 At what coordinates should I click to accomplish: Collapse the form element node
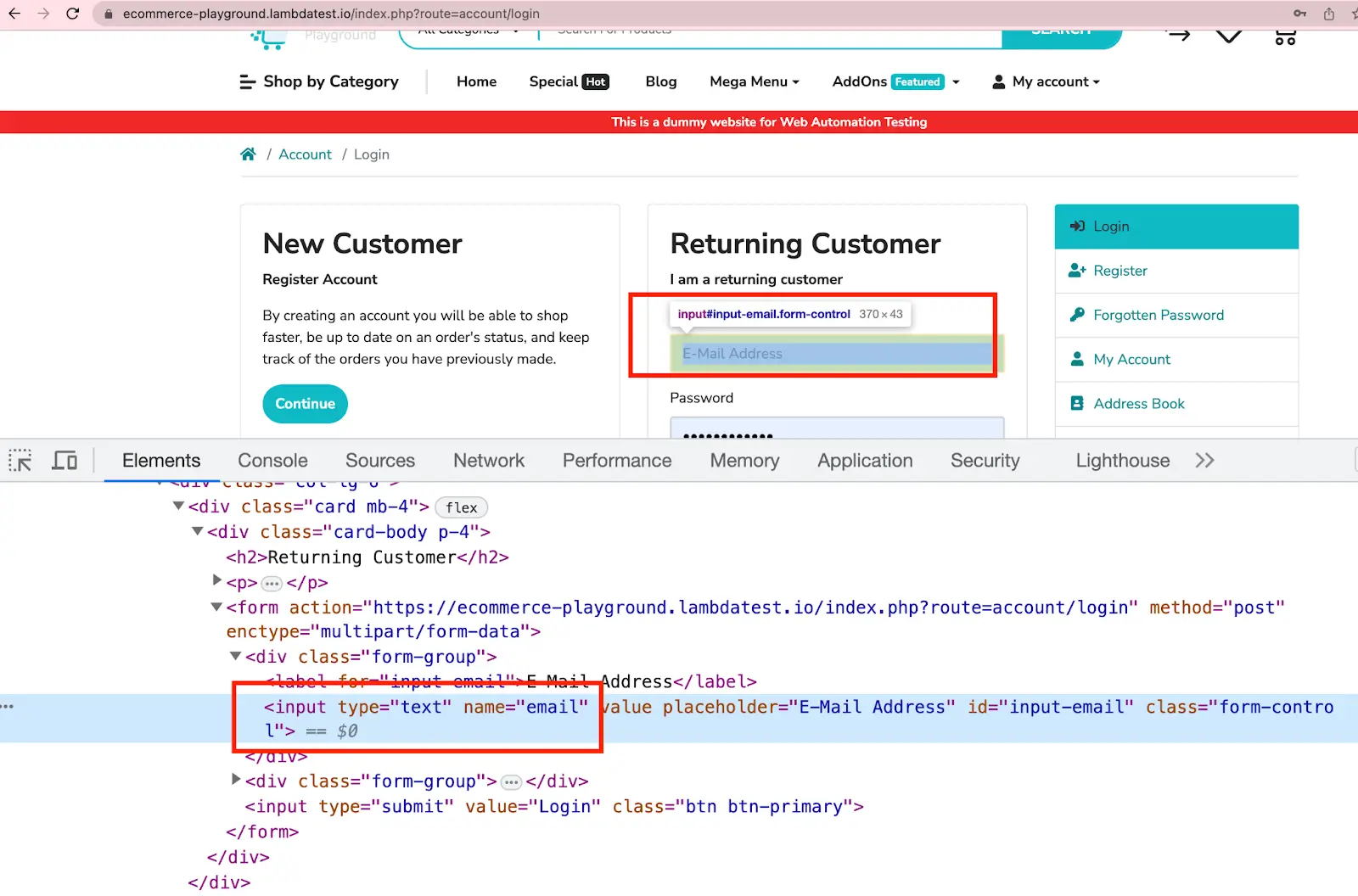pyautogui.click(x=216, y=607)
